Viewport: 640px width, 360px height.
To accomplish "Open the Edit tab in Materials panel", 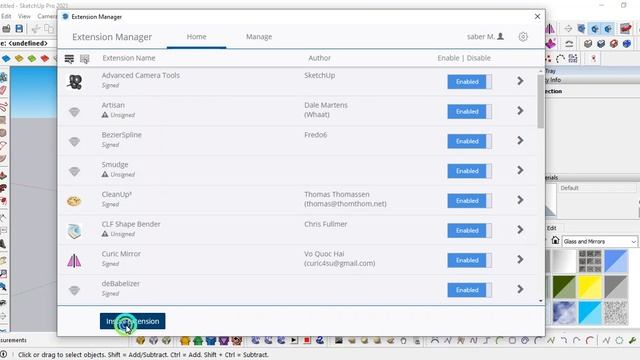I will pos(552,228).
